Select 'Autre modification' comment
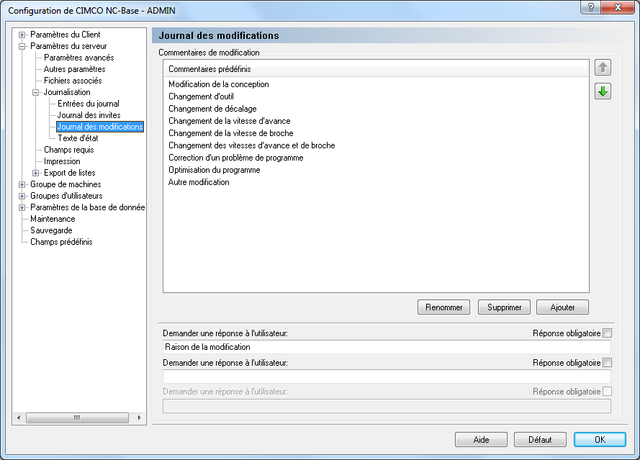640x460 pixels. [x=198, y=182]
